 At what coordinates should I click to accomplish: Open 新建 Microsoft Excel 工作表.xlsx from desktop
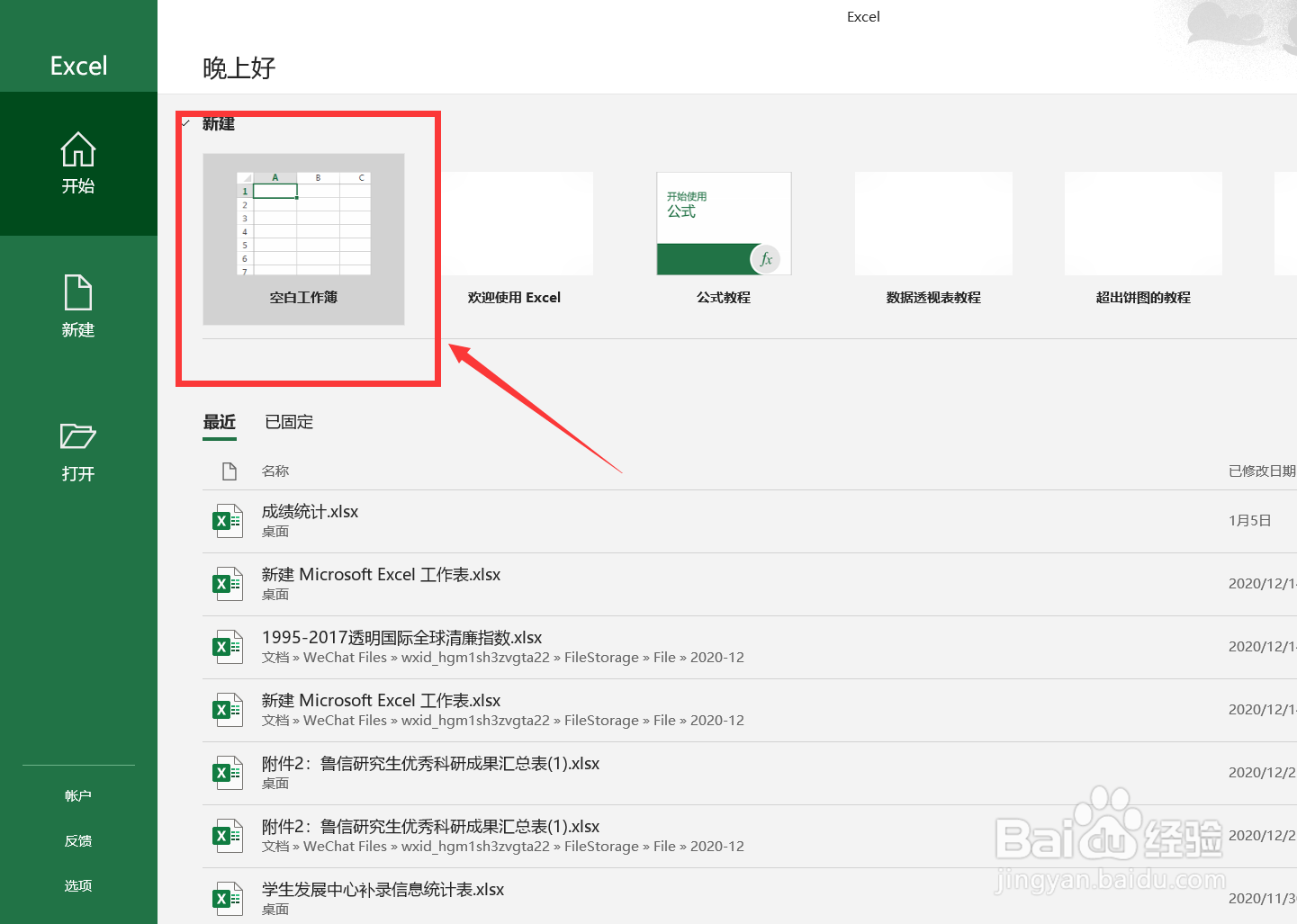point(228,583)
